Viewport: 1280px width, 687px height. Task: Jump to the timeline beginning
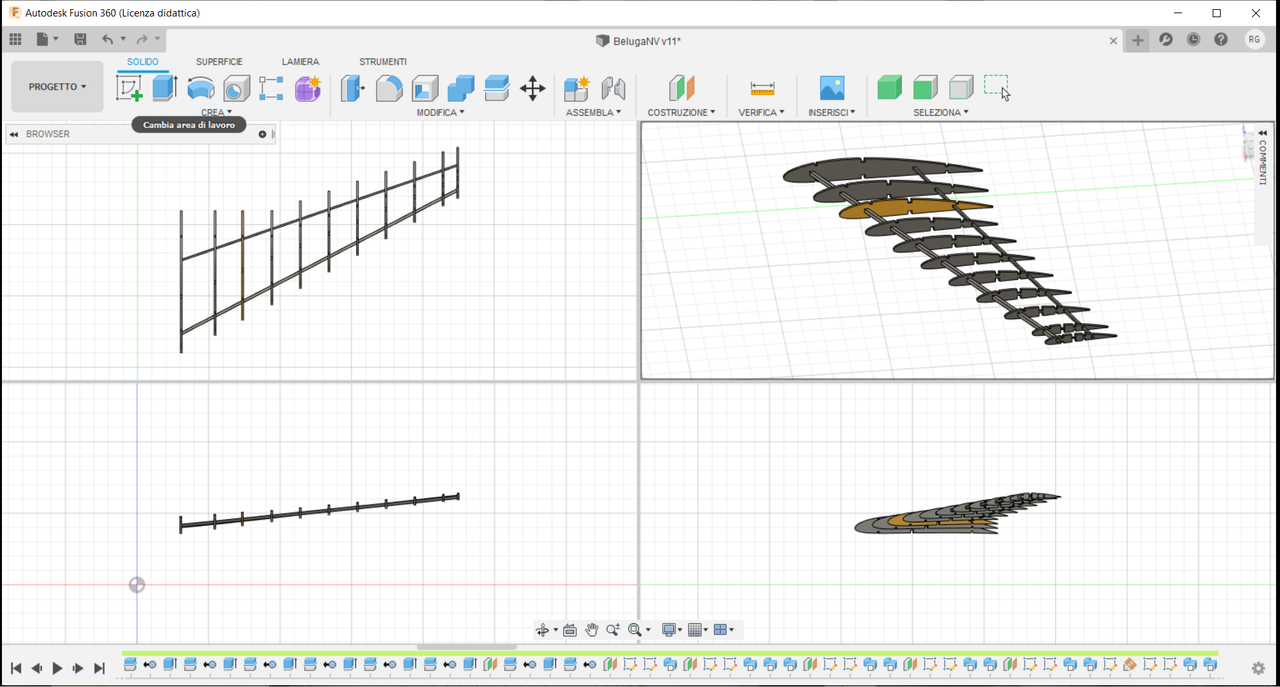[x=16, y=668]
